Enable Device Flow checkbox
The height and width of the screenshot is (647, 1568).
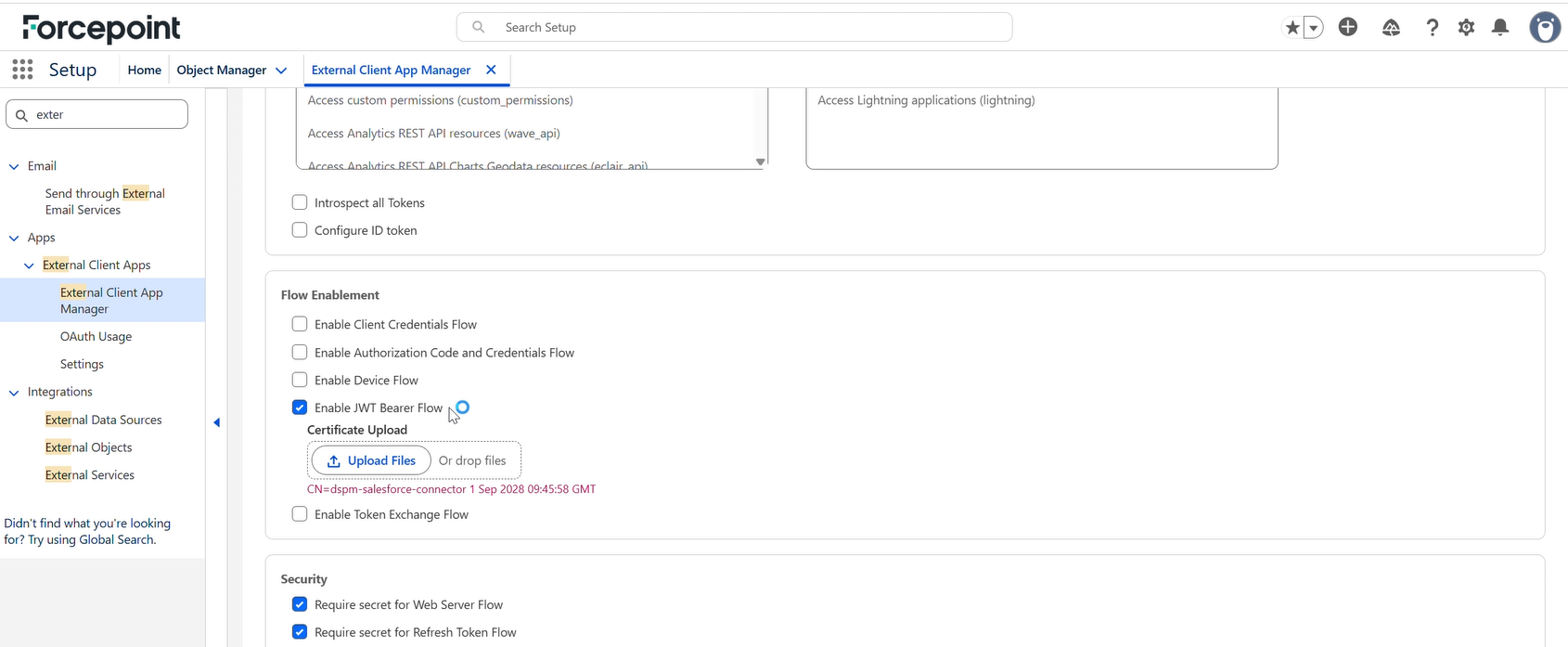(x=300, y=380)
